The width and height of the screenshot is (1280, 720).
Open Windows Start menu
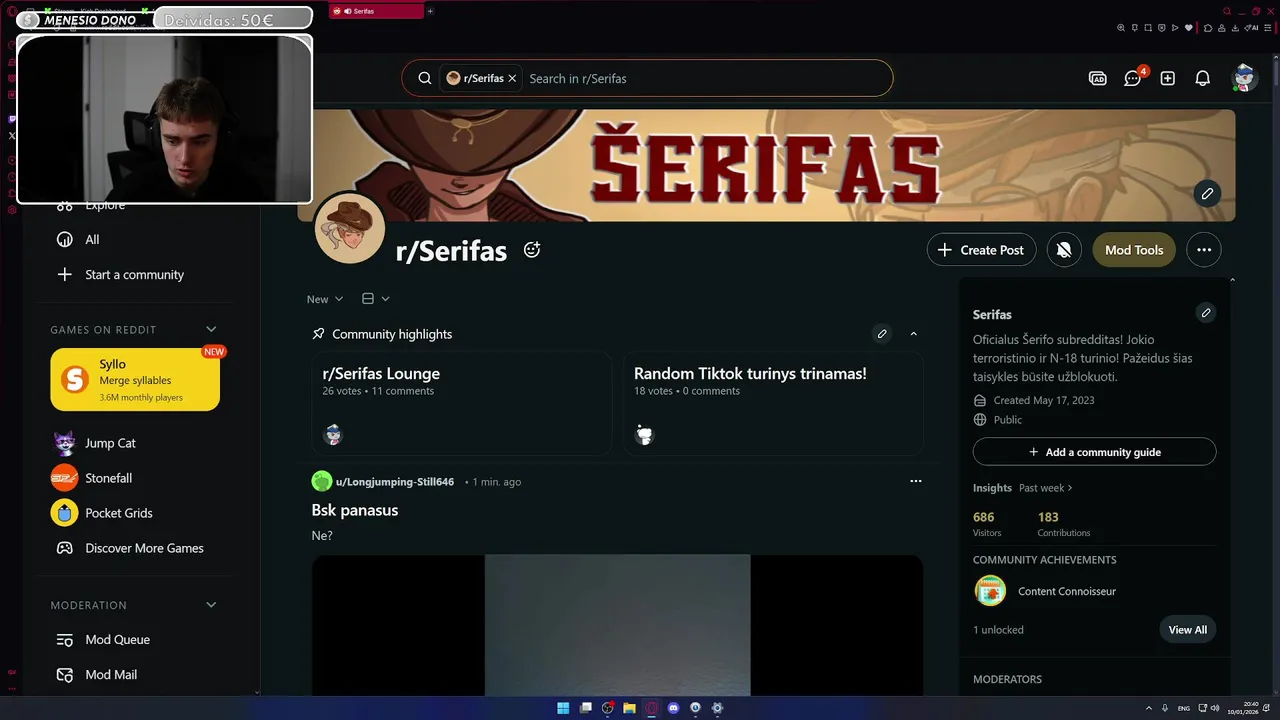tap(563, 708)
